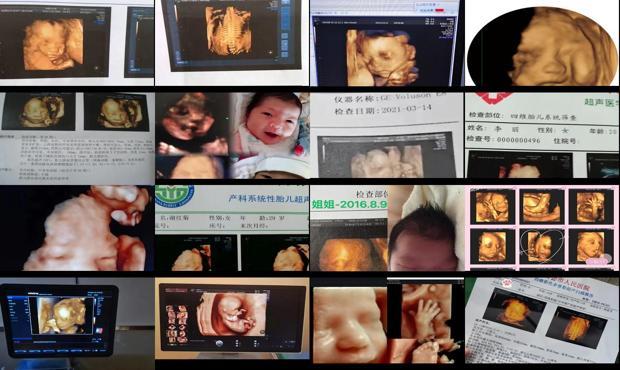Open the newborn head with dark hair photo
Image resolution: width=620 pixels, height=370 pixels.
click(426, 228)
